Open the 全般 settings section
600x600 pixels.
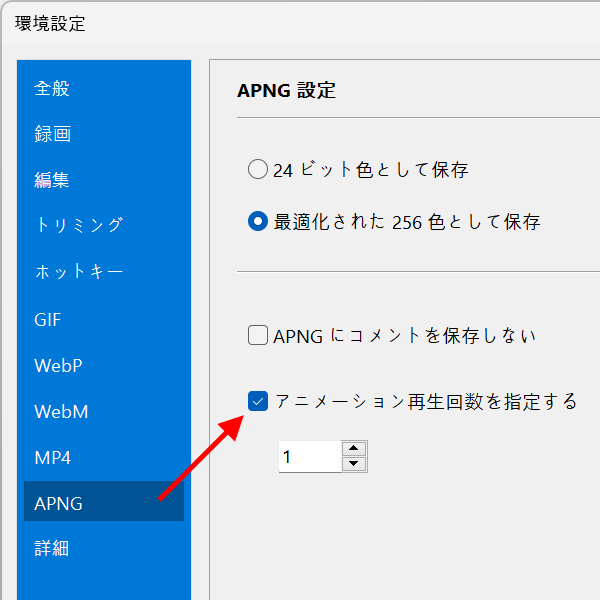(104, 89)
